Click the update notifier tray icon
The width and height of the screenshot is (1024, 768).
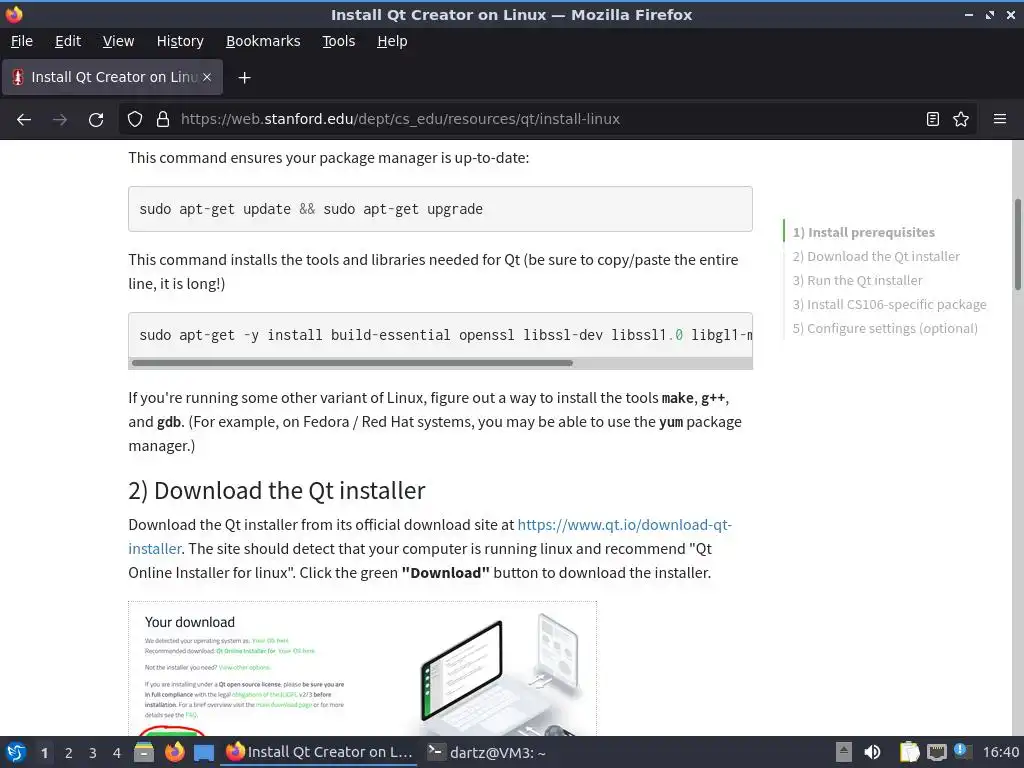tap(962, 751)
